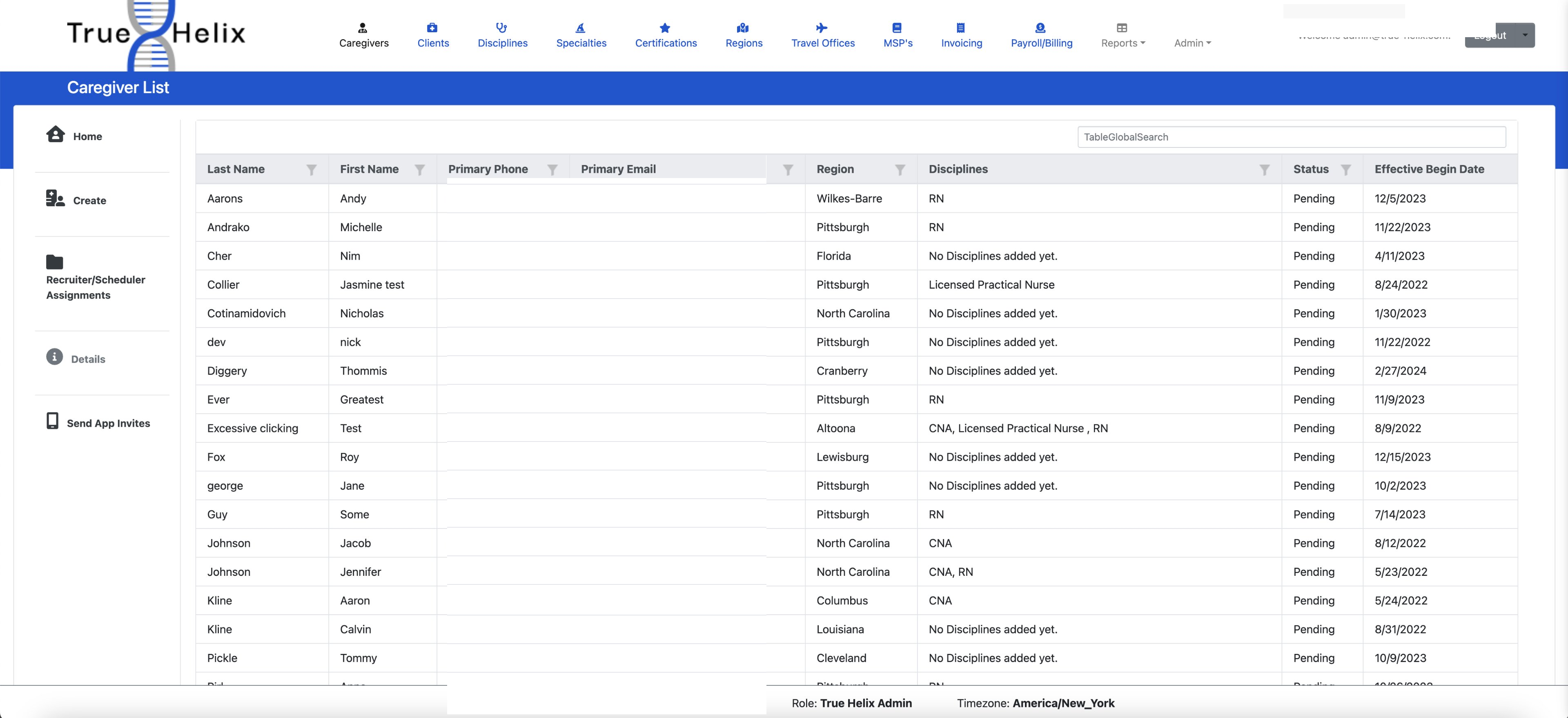The width and height of the screenshot is (1568, 718).
Task: Go to Clients page
Action: pyautogui.click(x=433, y=43)
